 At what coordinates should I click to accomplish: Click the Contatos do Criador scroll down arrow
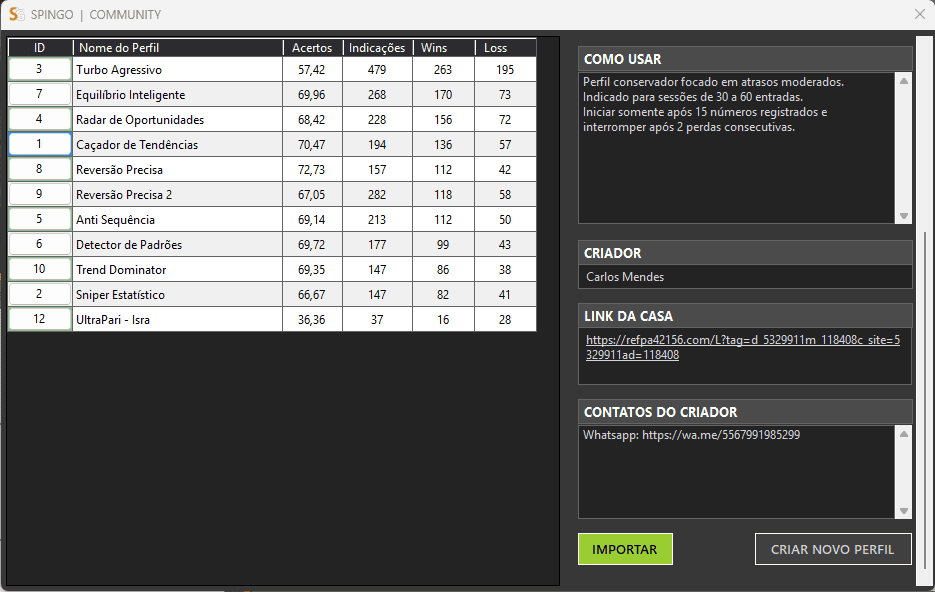904,511
